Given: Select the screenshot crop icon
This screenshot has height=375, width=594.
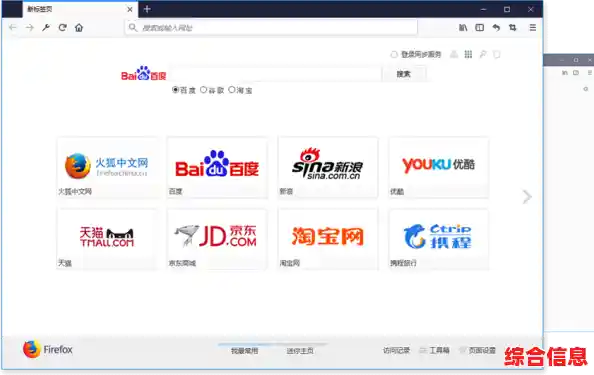Looking at the screenshot, I should 513,28.
